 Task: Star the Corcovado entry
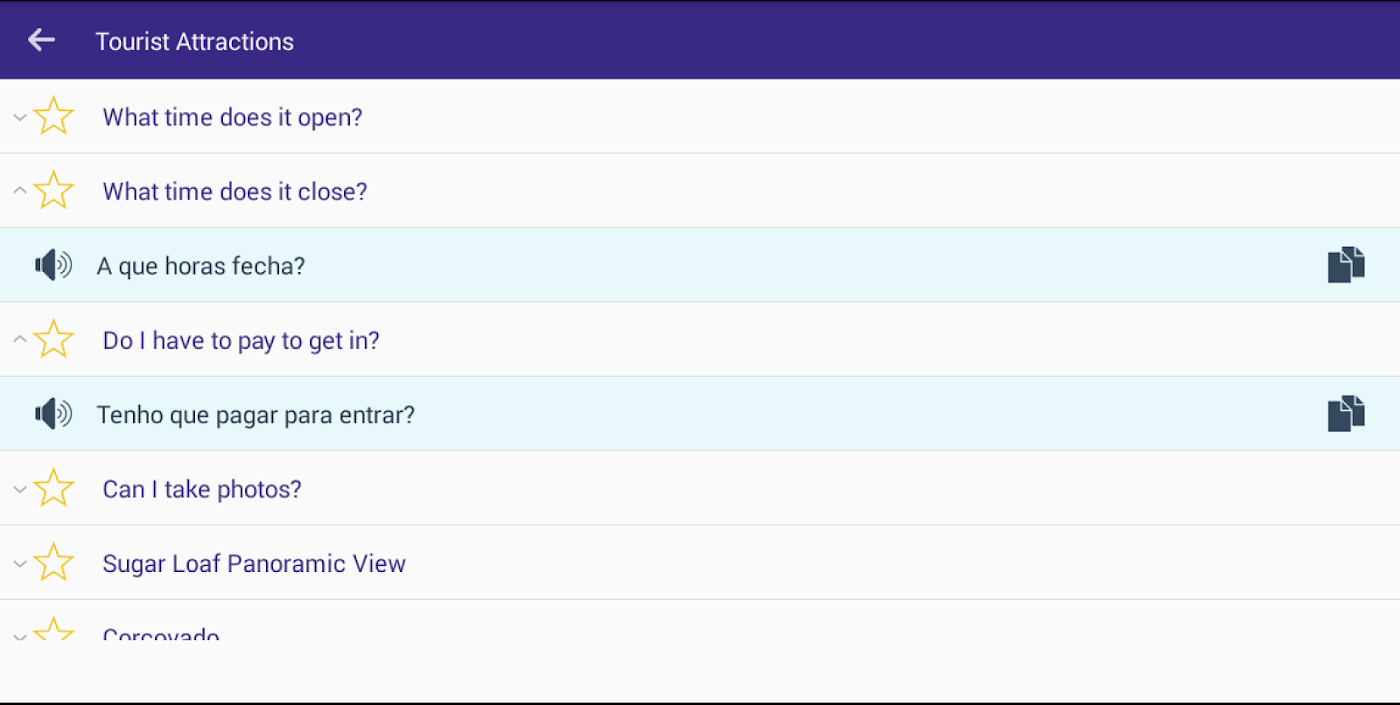(x=54, y=630)
